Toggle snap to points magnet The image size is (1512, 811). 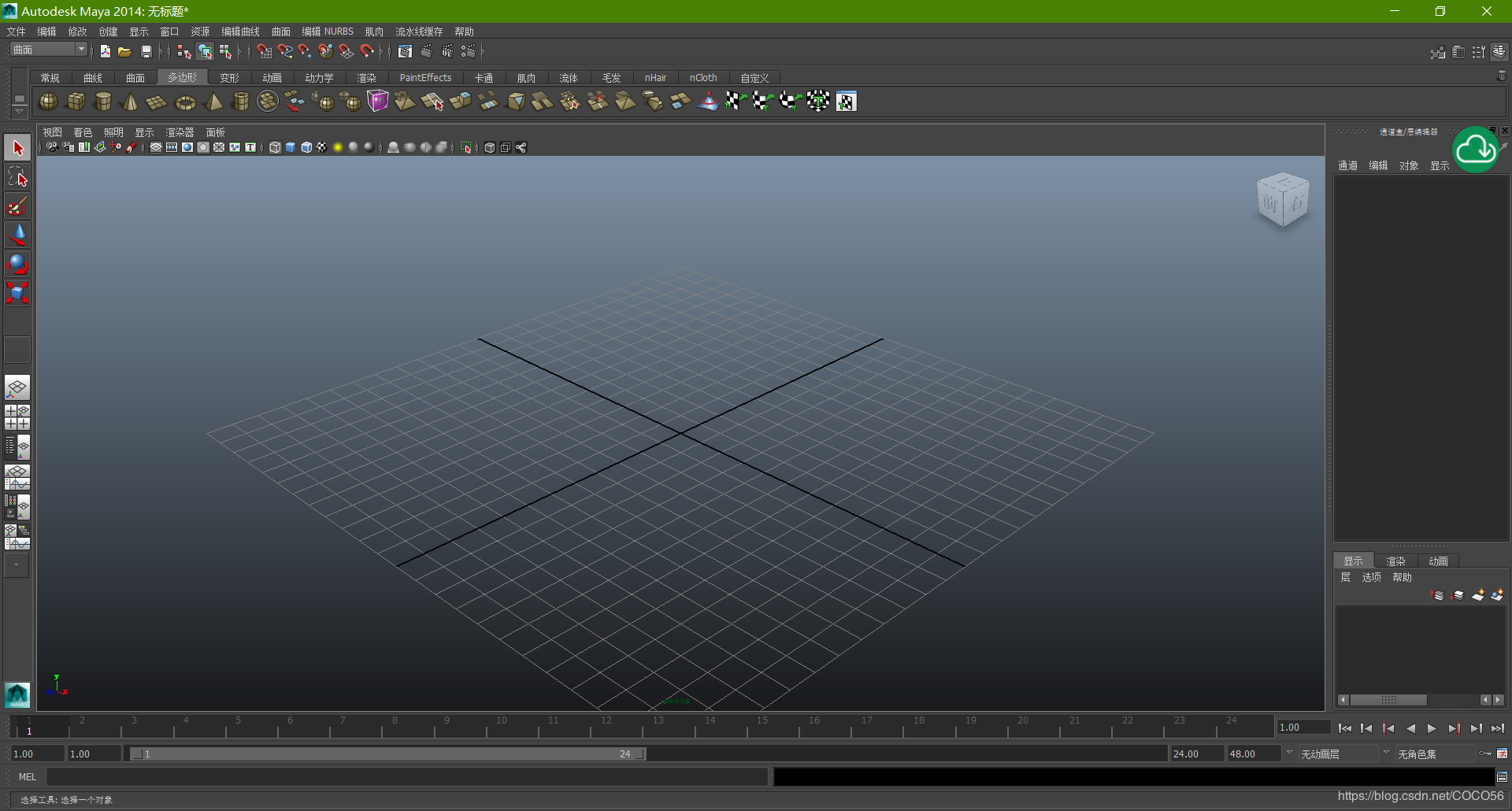(305, 51)
